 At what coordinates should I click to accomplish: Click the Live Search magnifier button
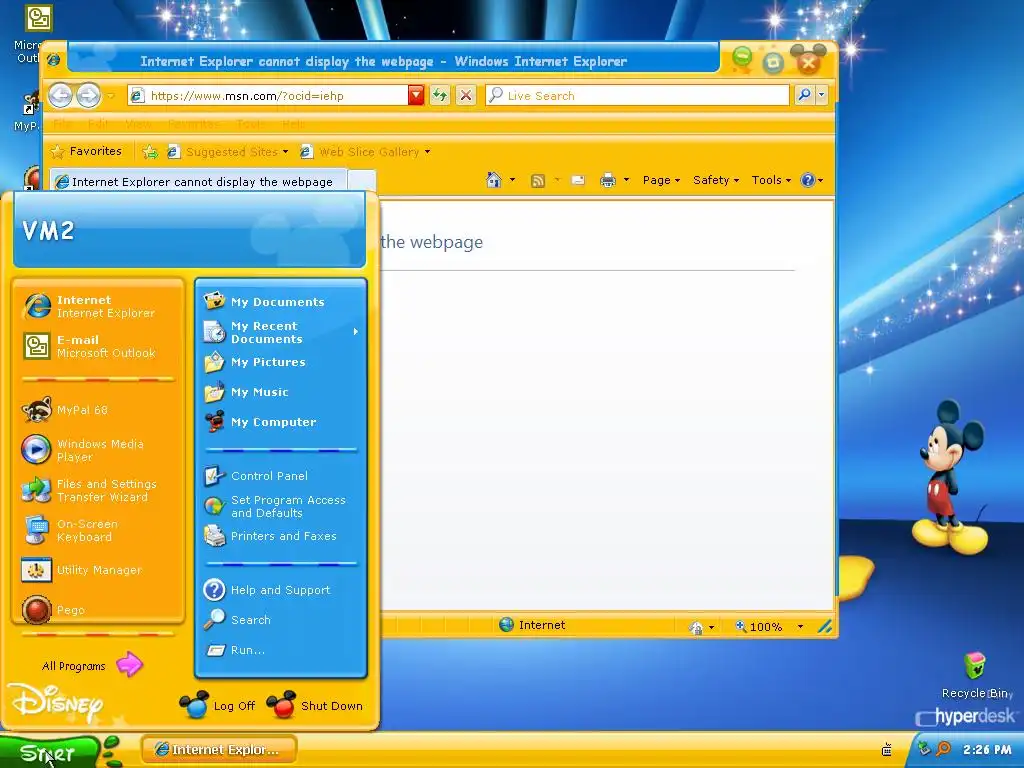point(805,95)
